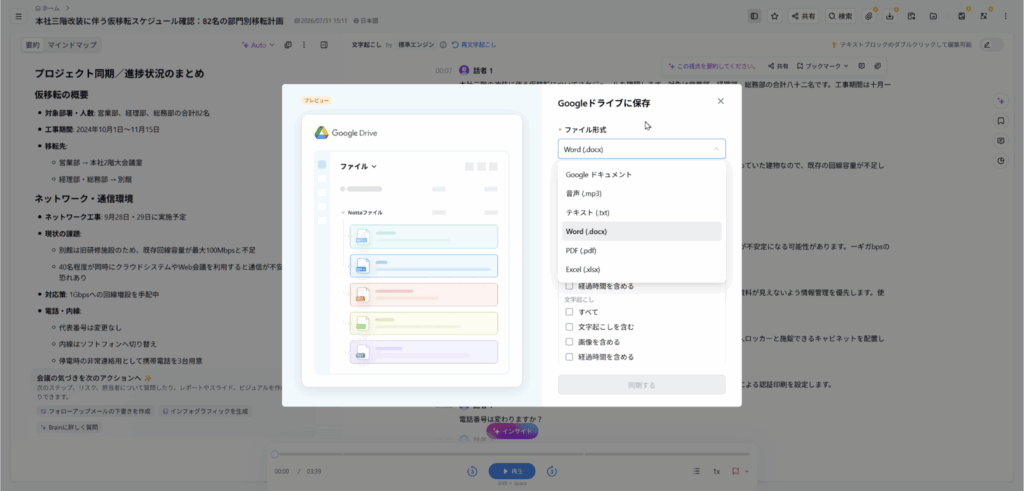The image size is (1024, 491).
Task: Check すべて under 文字起こし section
Action: 569,312
